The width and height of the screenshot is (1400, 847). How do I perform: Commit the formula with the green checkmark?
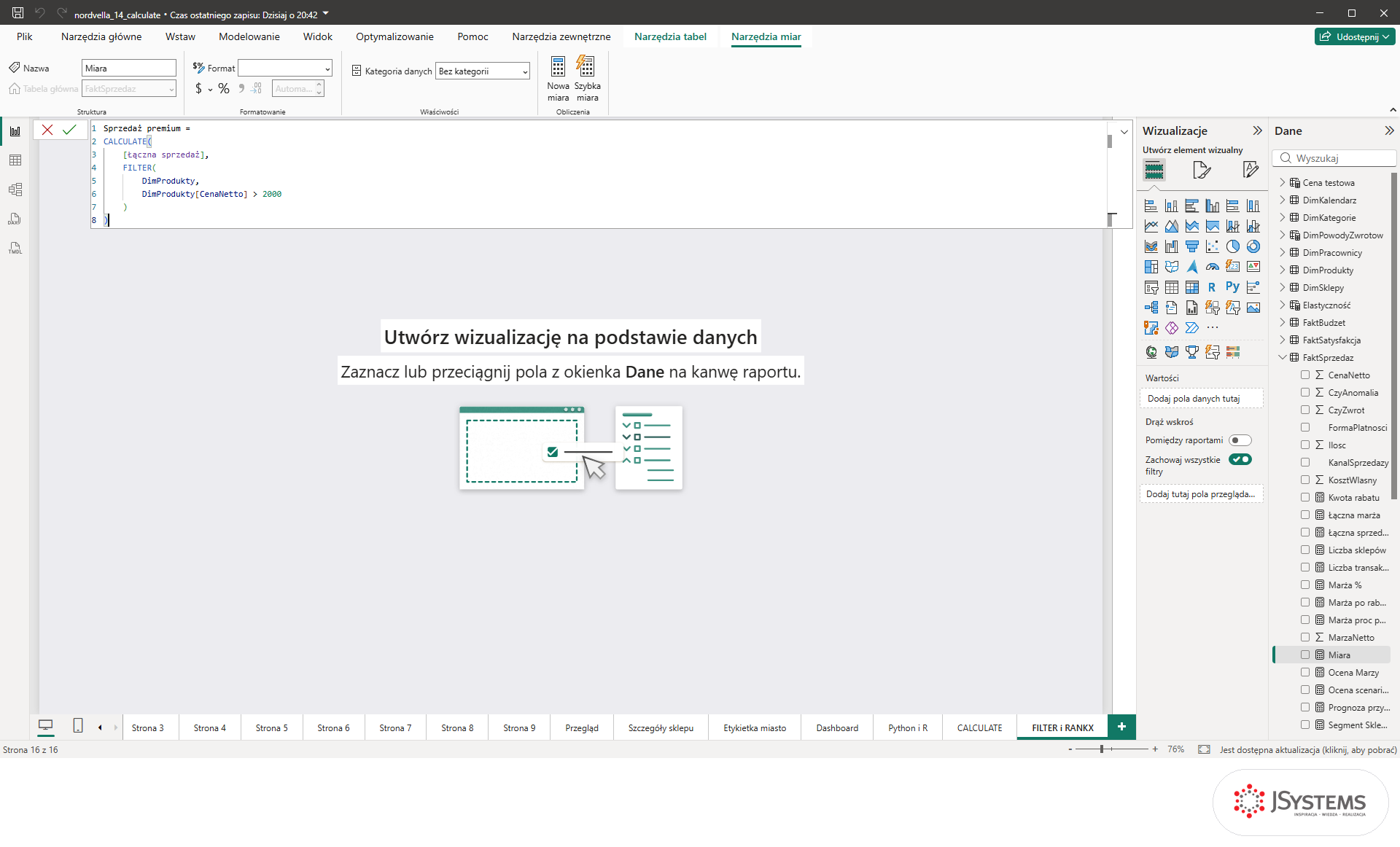[69, 130]
